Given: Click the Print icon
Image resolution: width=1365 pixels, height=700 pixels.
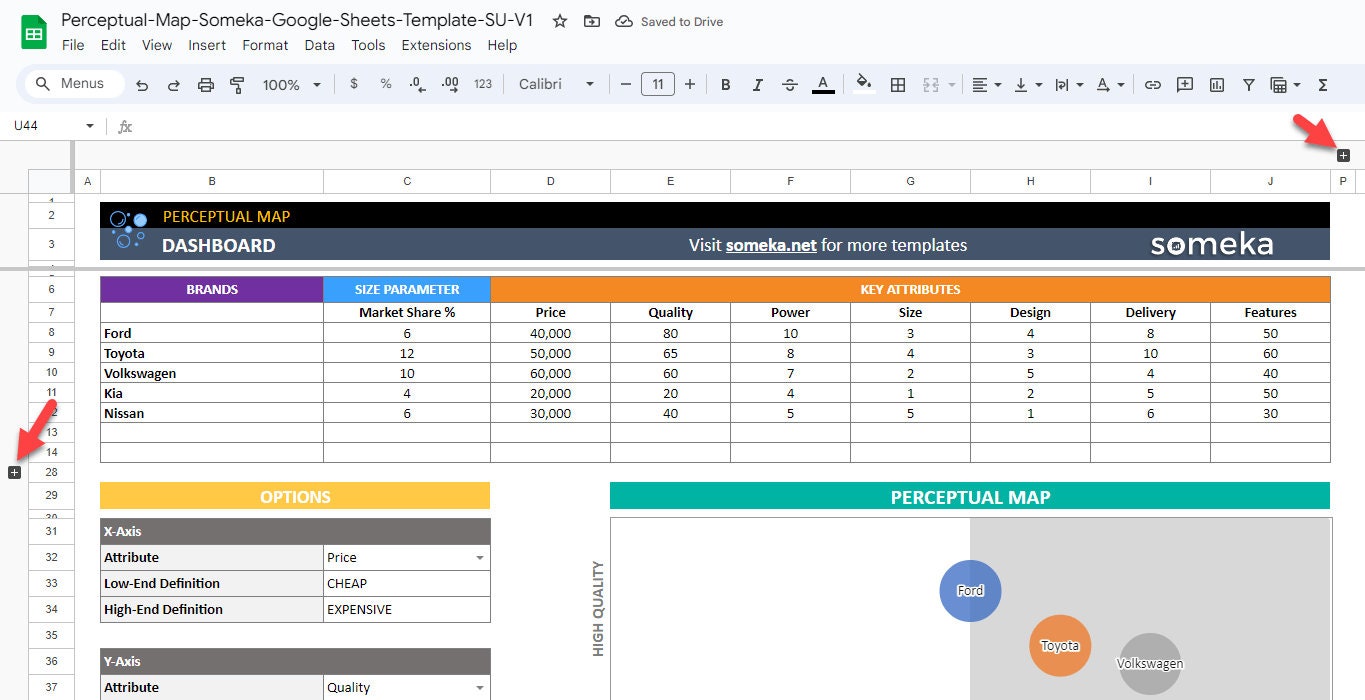Looking at the screenshot, I should pyautogui.click(x=205, y=85).
